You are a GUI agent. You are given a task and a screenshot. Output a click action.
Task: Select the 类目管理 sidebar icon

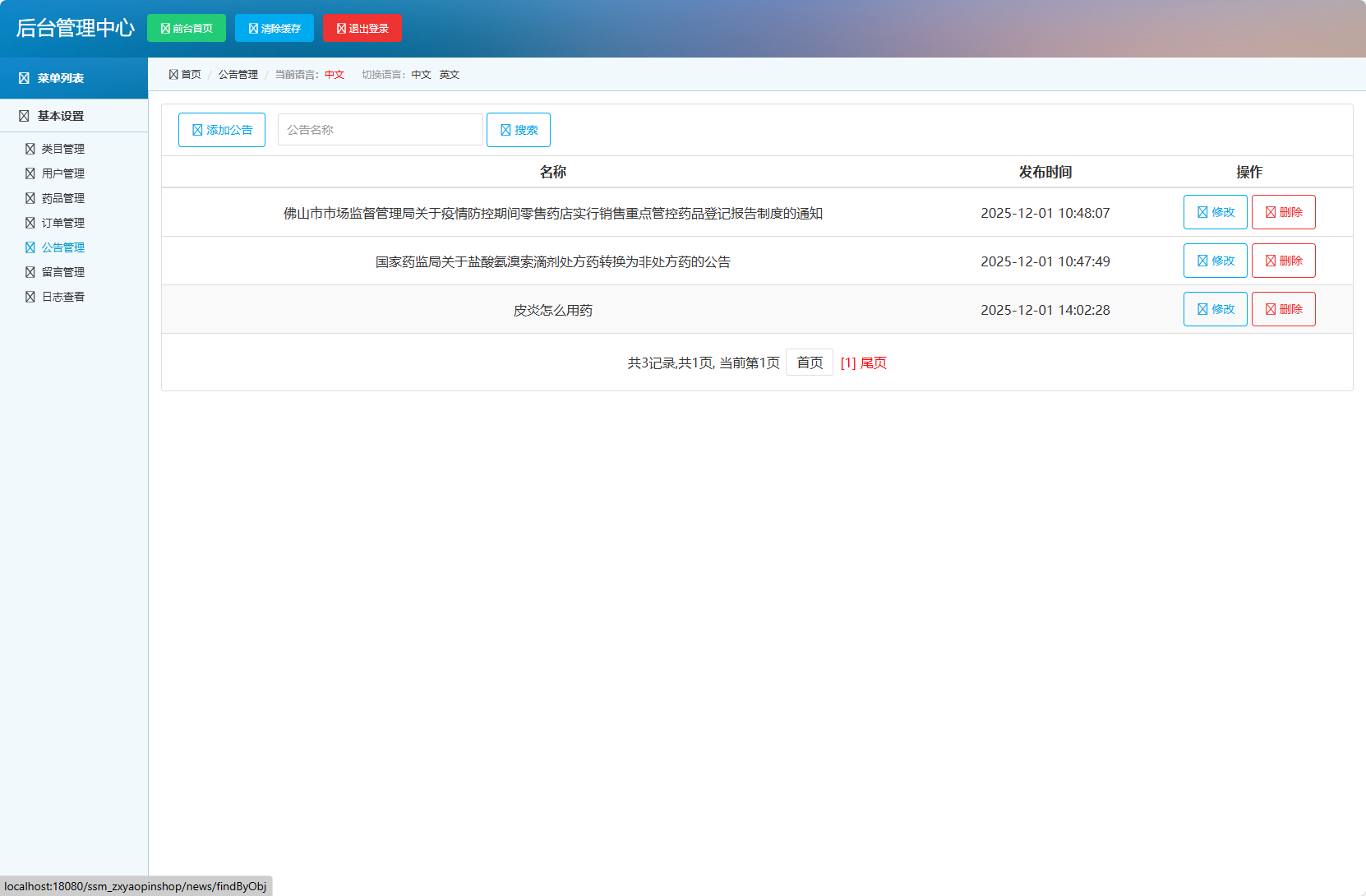(x=30, y=149)
